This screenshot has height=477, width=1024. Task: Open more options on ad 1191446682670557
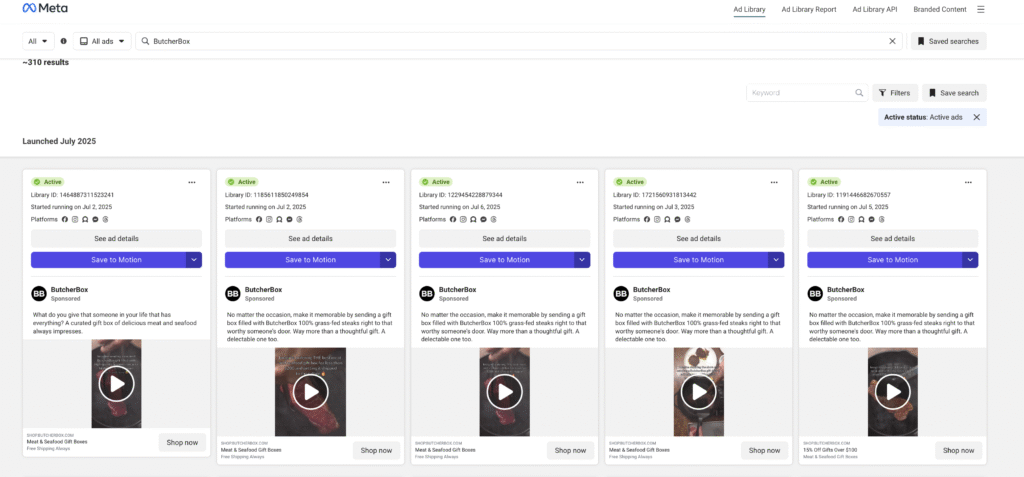coord(968,182)
